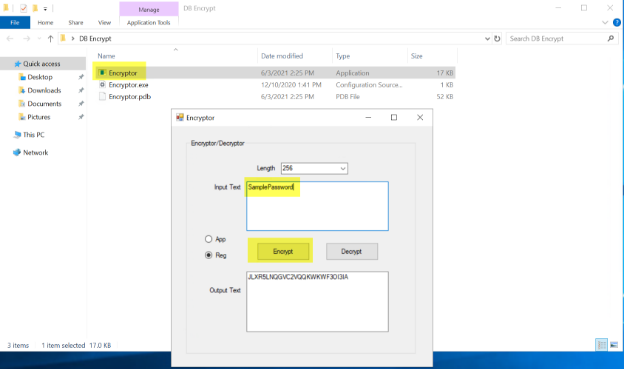This screenshot has width=624, height=369.
Task: Go up one folder with Up arrow
Action: pos(50,39)
